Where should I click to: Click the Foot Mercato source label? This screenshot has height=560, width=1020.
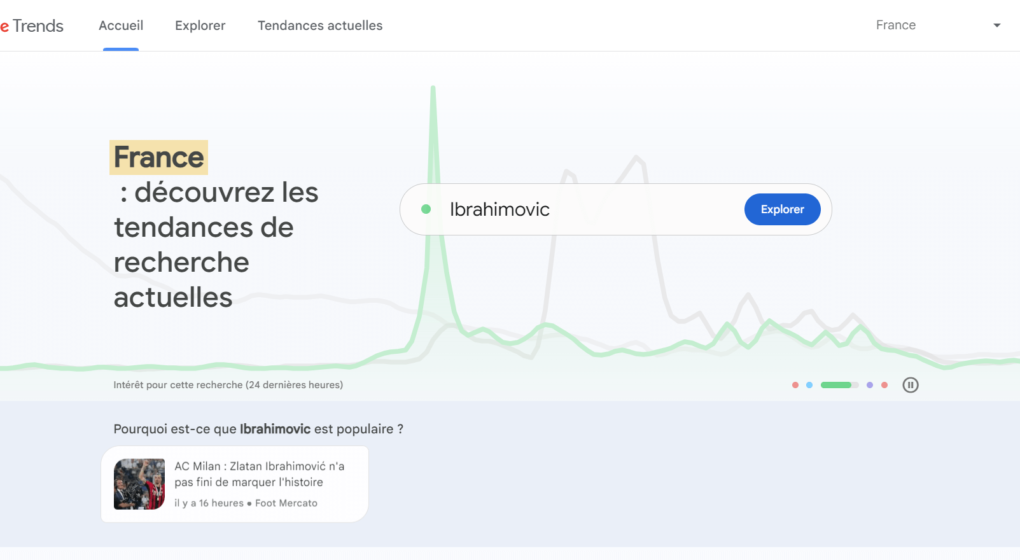pyautogui.click(x=286, y=503)
